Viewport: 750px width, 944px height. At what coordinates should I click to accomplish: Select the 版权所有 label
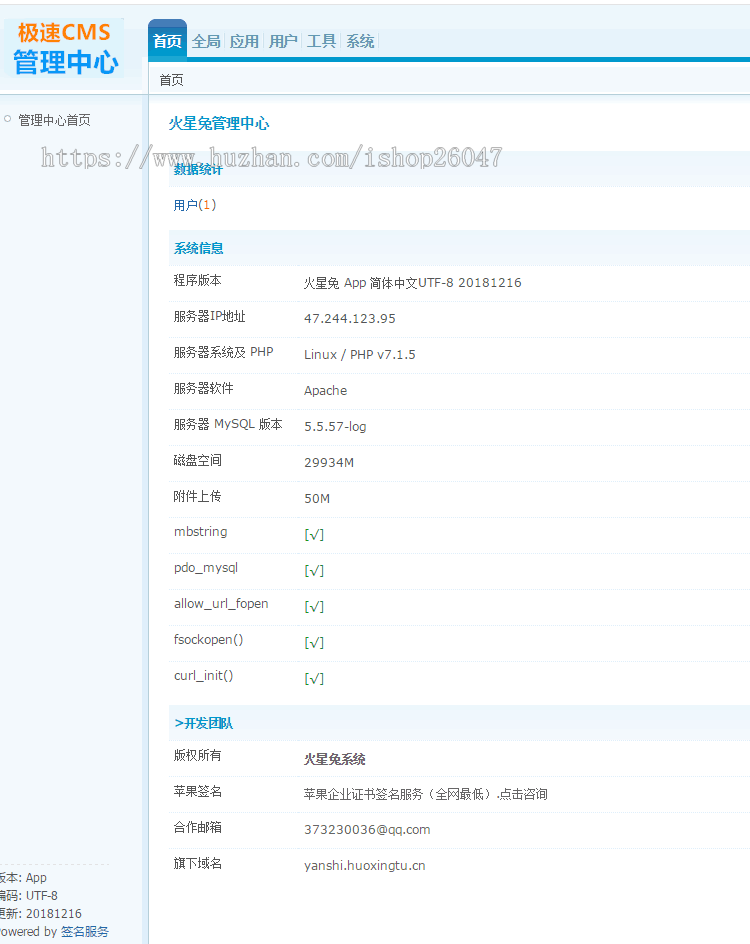point(197,756)
